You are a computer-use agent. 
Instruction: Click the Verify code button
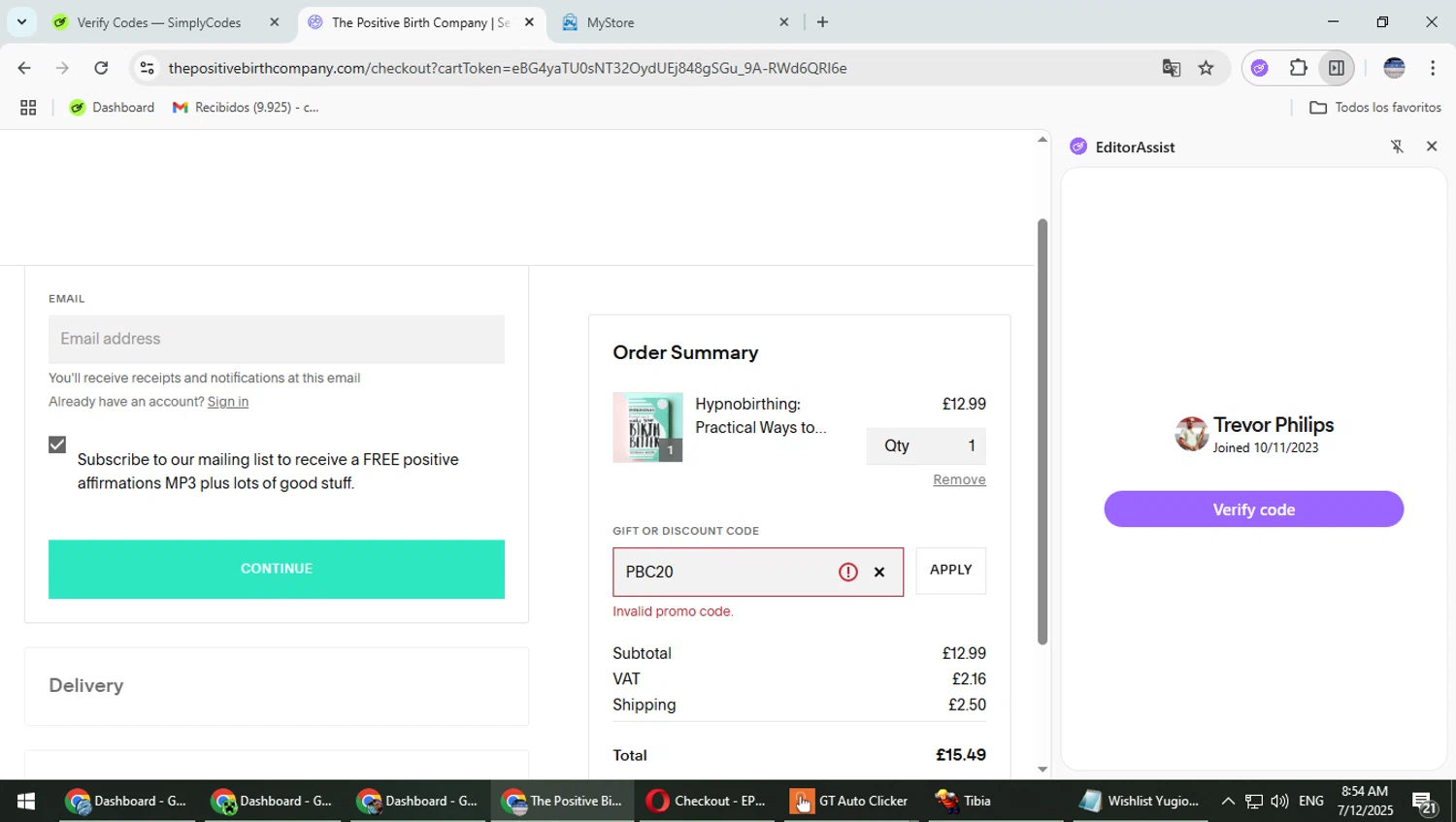[x=1253, y=510]
